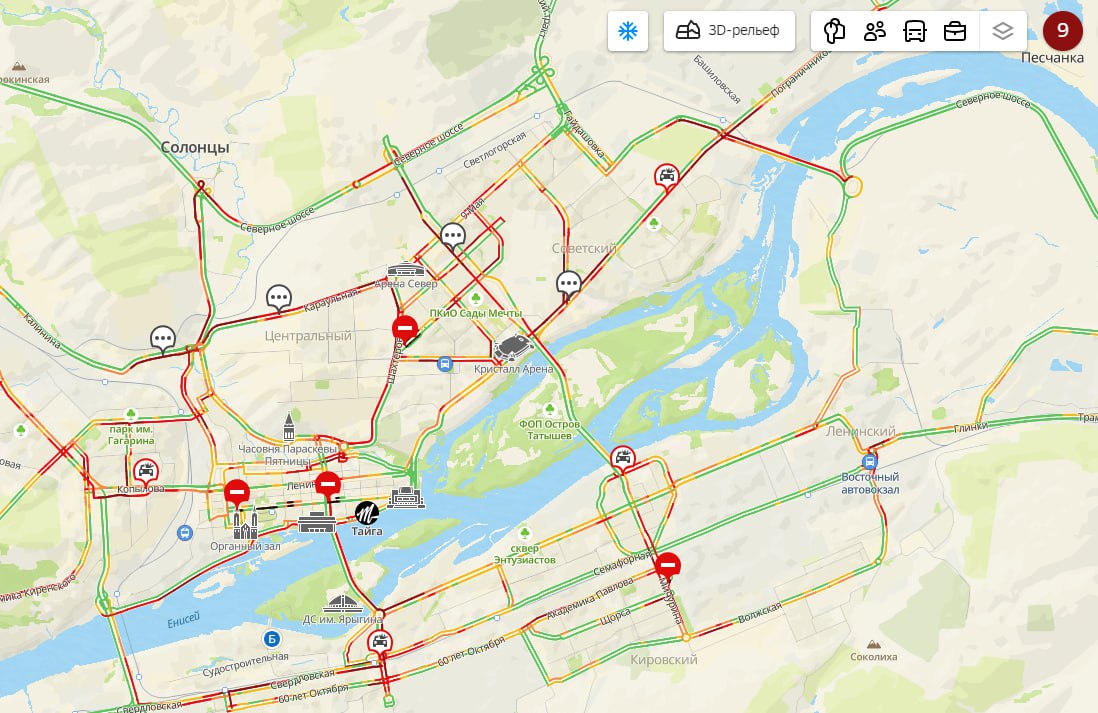The height and width of the screenshot is (713, 1098).
Task: Click the Тайга logo marker
Action: 366,513
